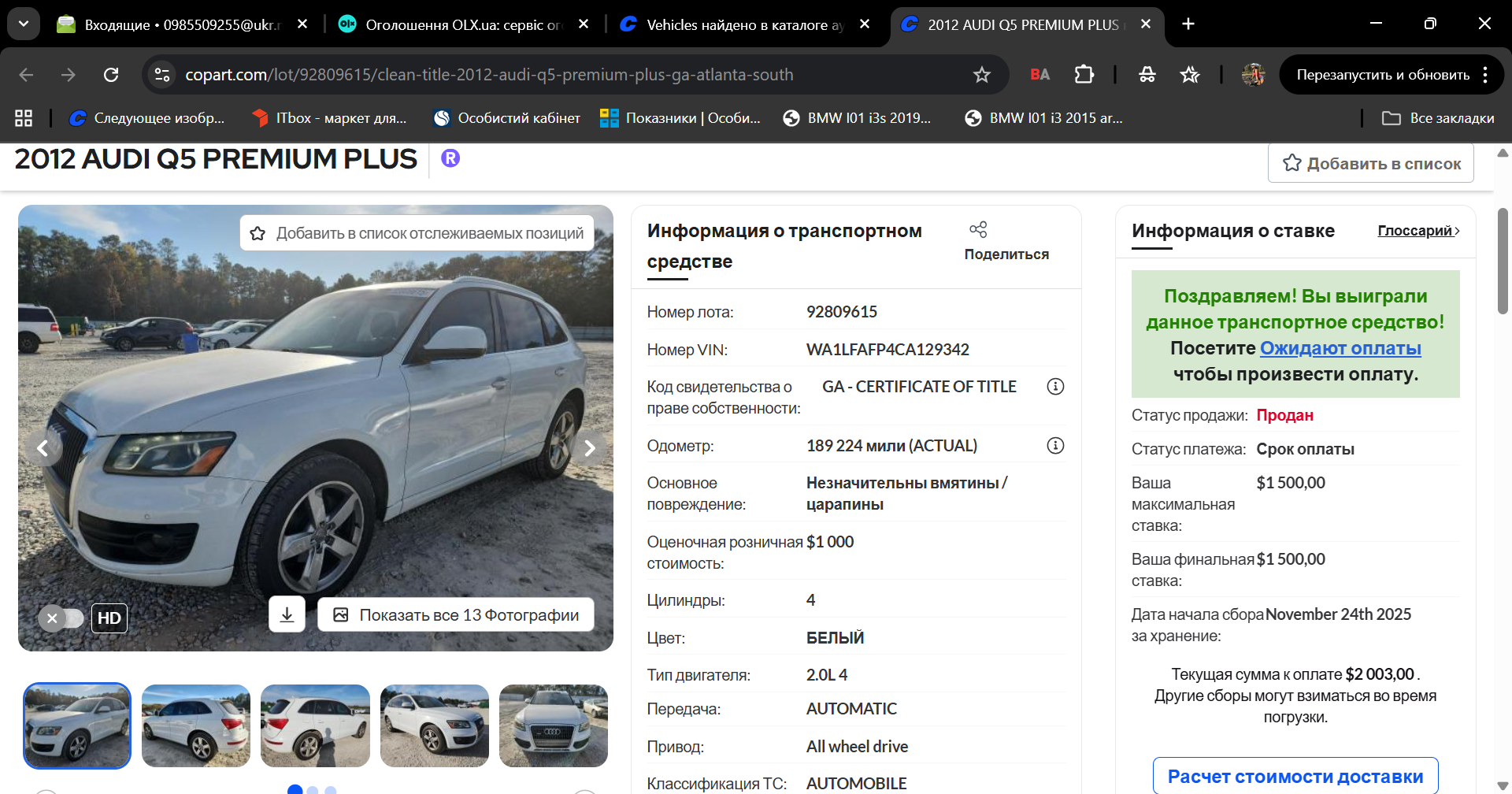Viewport: 1512px width, 794px height.
Task: Open the Глоссарий link
Action: (x=1418, y=231)
